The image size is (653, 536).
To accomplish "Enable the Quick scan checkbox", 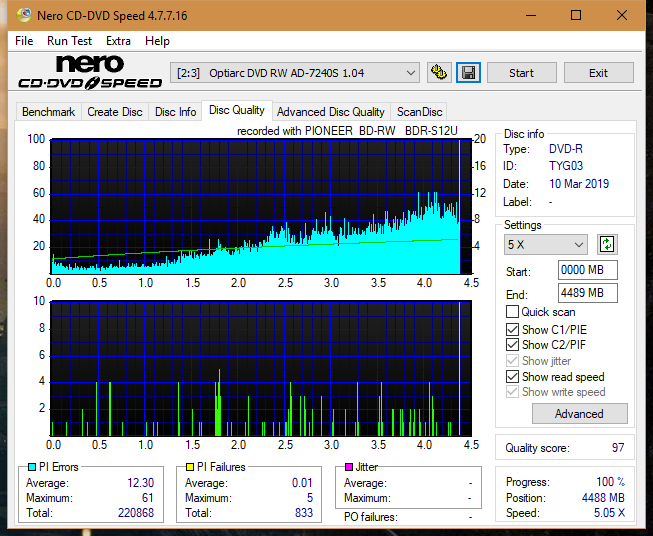I will tap(513, 312).
